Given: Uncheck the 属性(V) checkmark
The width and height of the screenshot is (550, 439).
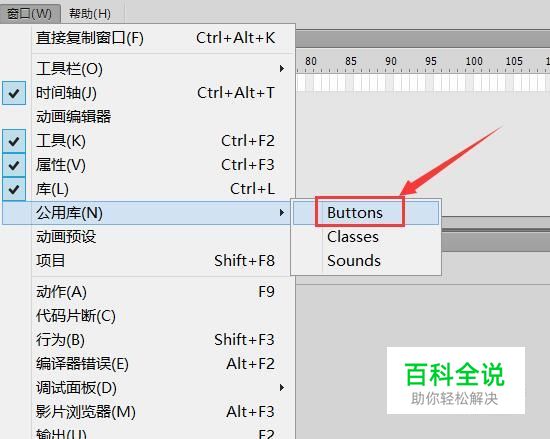Looking at the screenshot, I should [14, 165].
